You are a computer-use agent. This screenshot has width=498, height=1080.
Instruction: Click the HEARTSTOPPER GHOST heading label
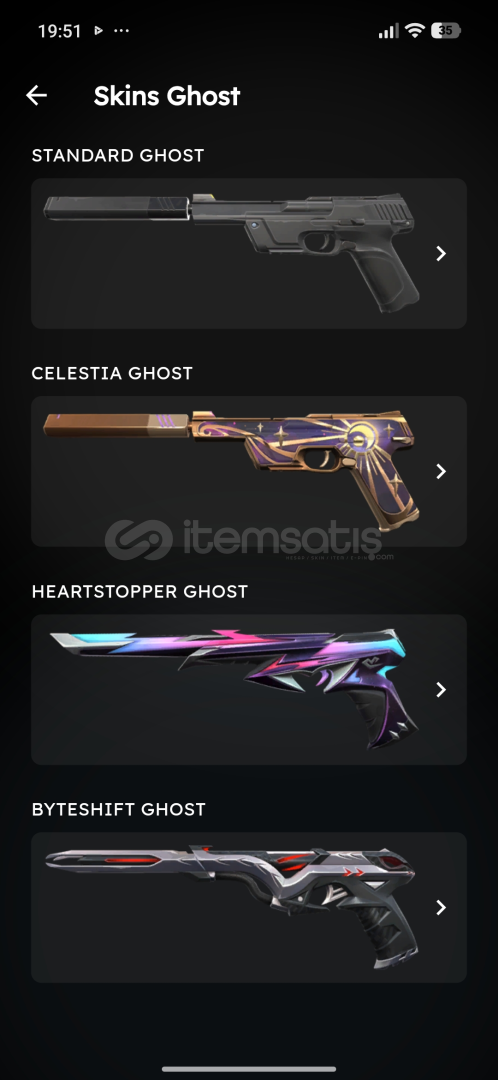click(x=140, y=591)
